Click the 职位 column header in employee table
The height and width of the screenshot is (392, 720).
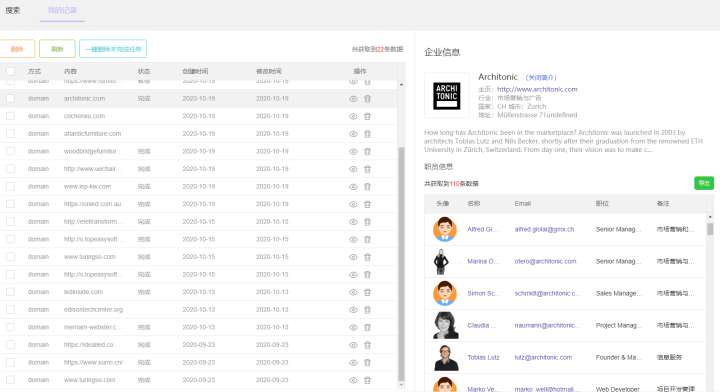coord(602,203)
